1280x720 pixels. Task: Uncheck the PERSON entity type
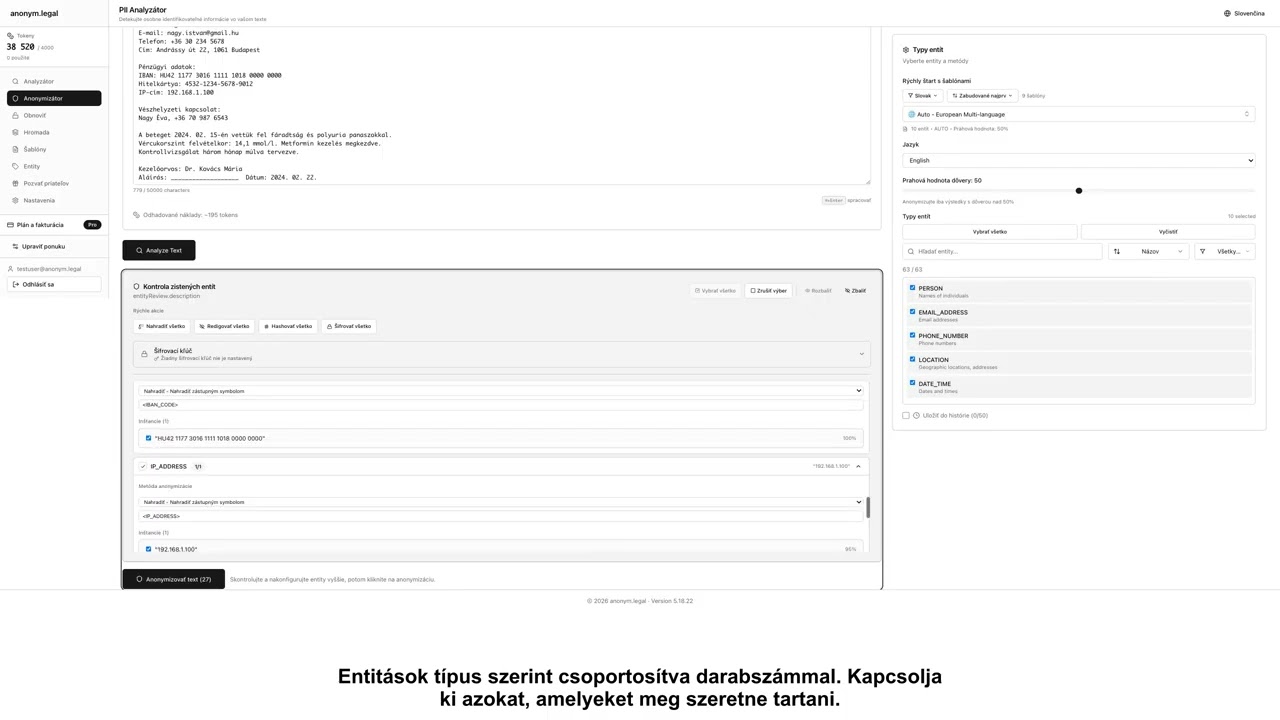click(912, 288)
